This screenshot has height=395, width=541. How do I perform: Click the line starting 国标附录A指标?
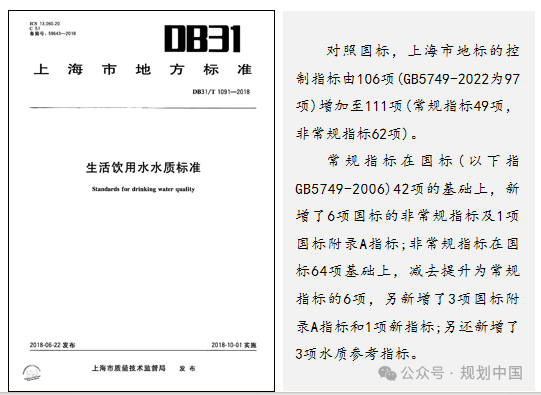tap(407, 244)
